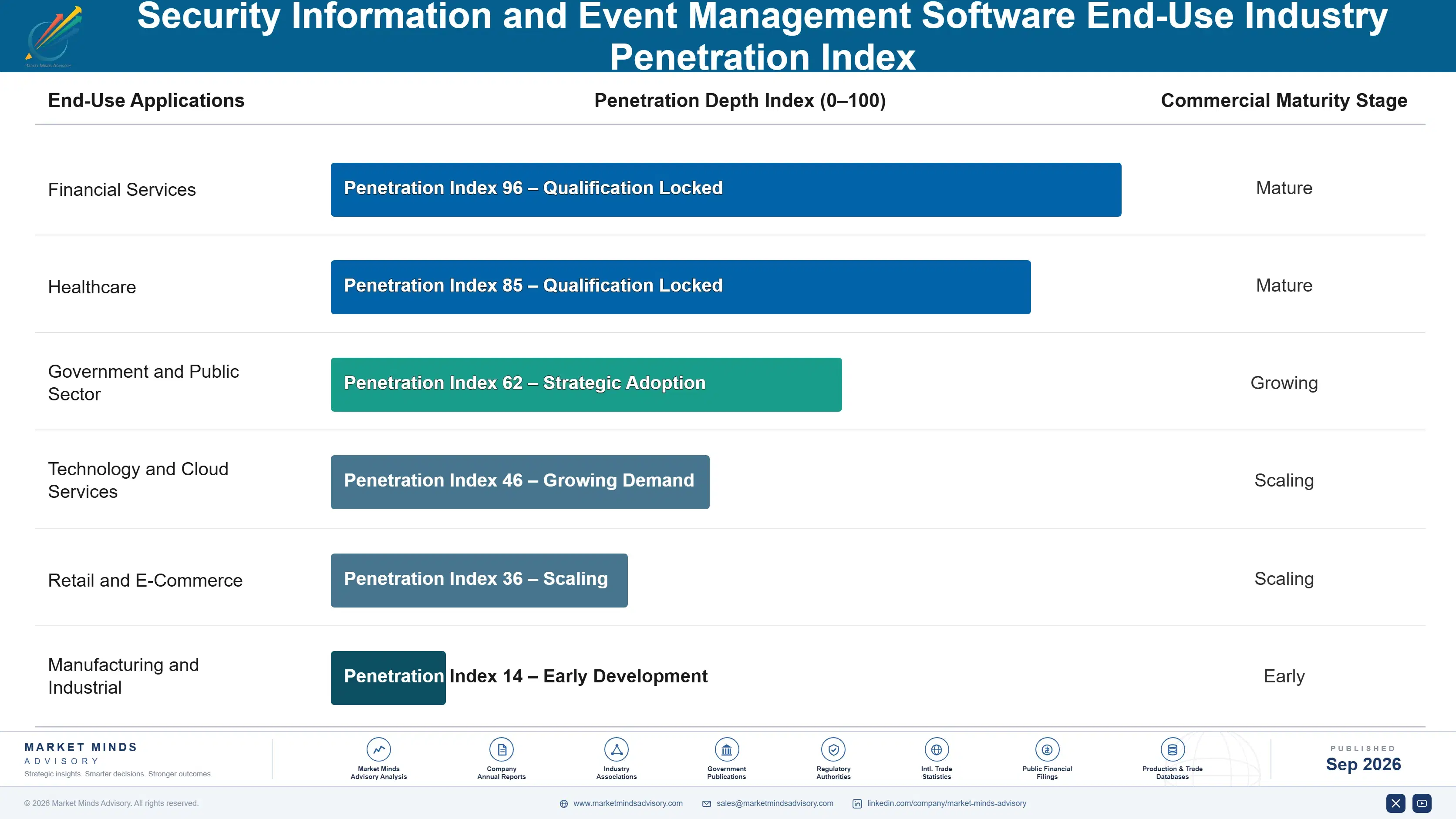Open linkedin.com/company/market-minds-advisory link
The width and height of the screenshot is (1456, 819).
tap(947, 803)
